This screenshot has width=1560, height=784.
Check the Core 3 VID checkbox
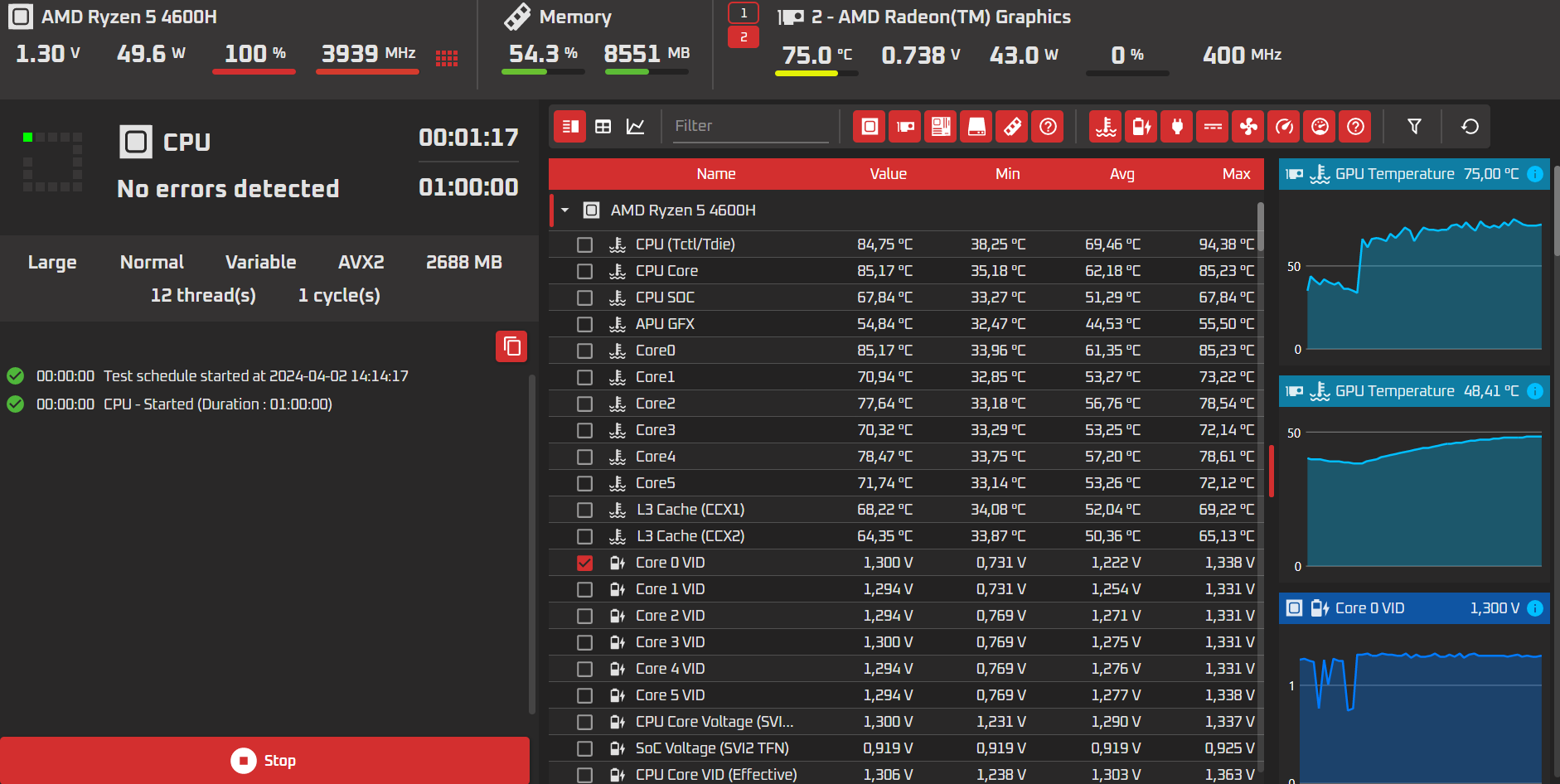click(584, 642)
